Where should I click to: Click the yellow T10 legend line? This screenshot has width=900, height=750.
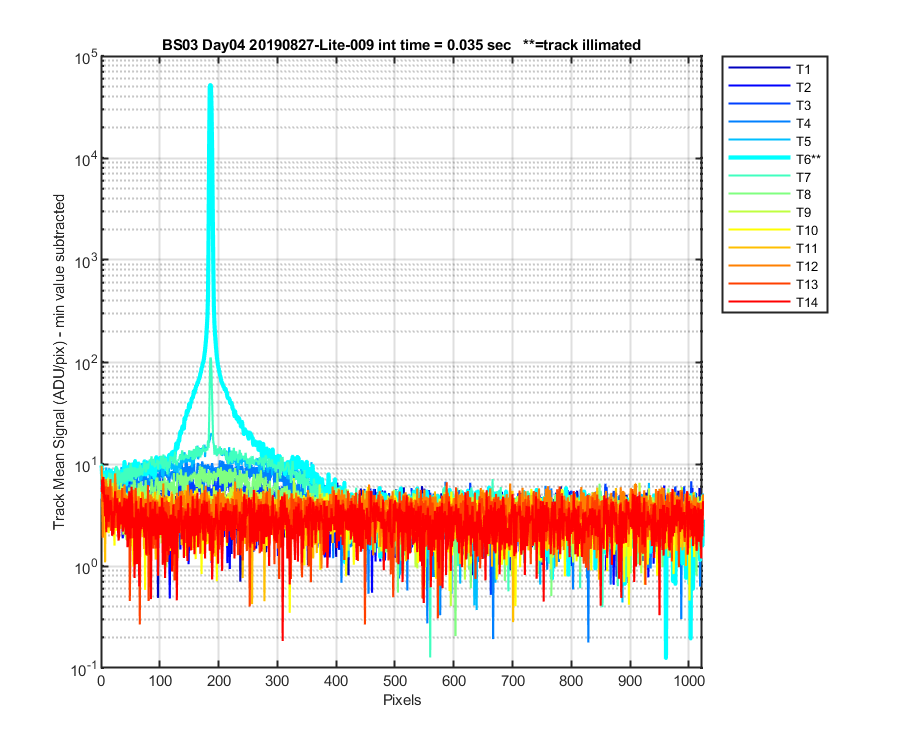[759, 230]
